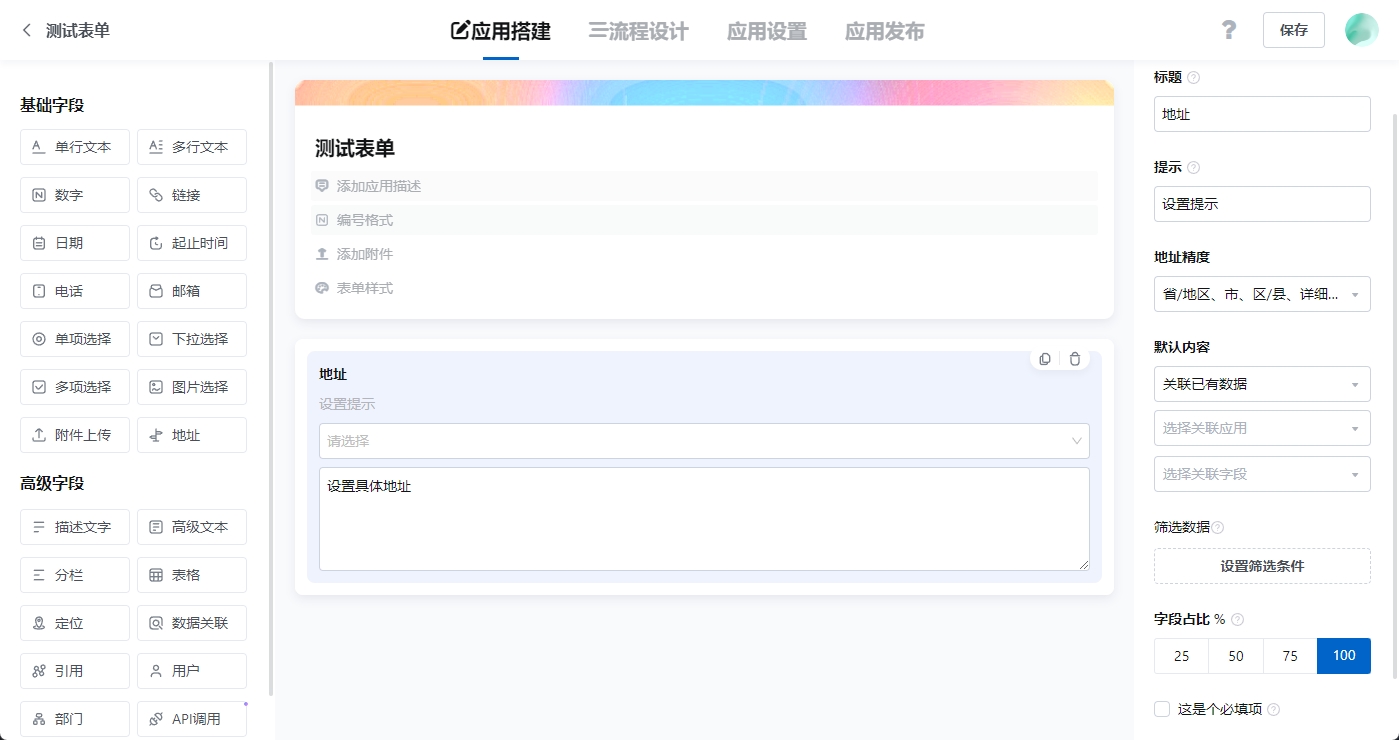This screenshot has height=740, width=1399.
Task: Add a 单行文本 single-line text field
Action: click(74, 147)
